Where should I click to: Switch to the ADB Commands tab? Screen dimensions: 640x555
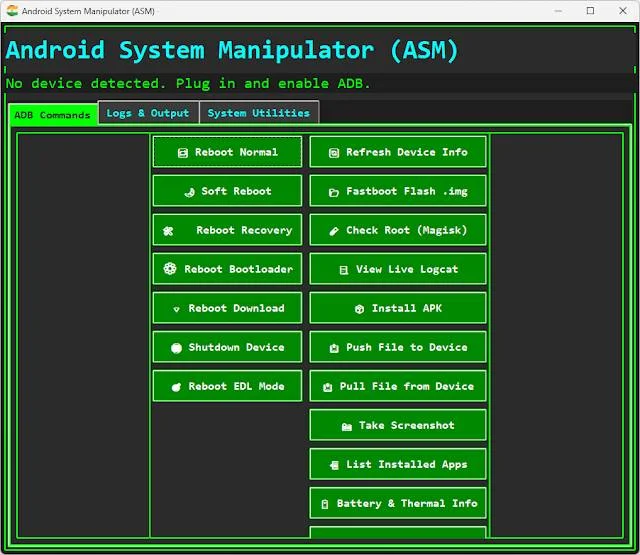click(53, 115)
